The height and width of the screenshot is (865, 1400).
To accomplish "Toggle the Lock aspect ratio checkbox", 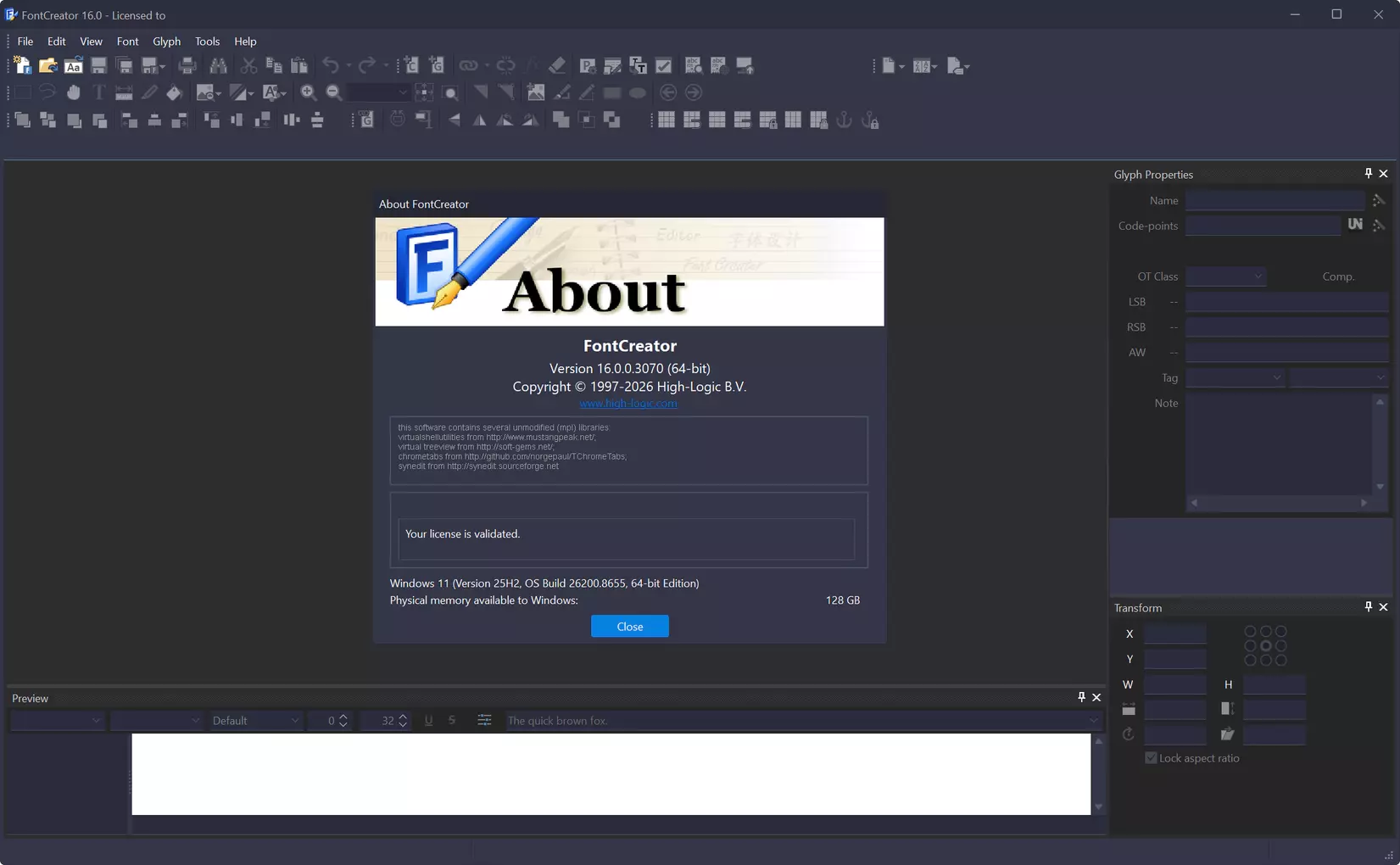I will [1151, 757].
